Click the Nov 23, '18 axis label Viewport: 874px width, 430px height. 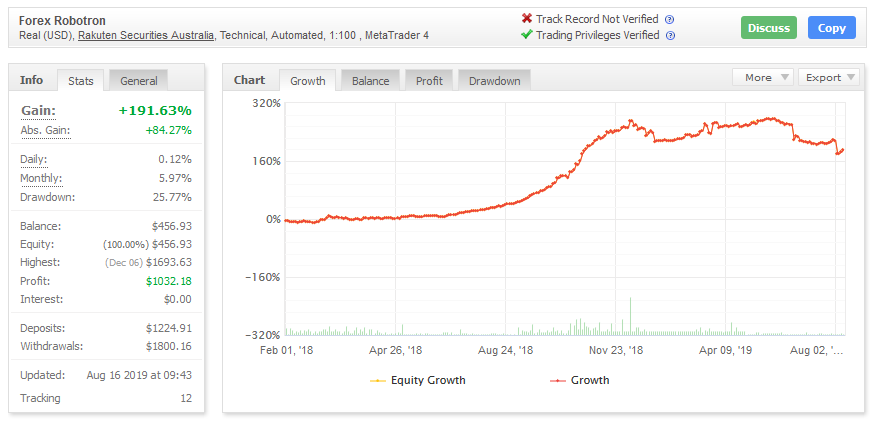615,350
